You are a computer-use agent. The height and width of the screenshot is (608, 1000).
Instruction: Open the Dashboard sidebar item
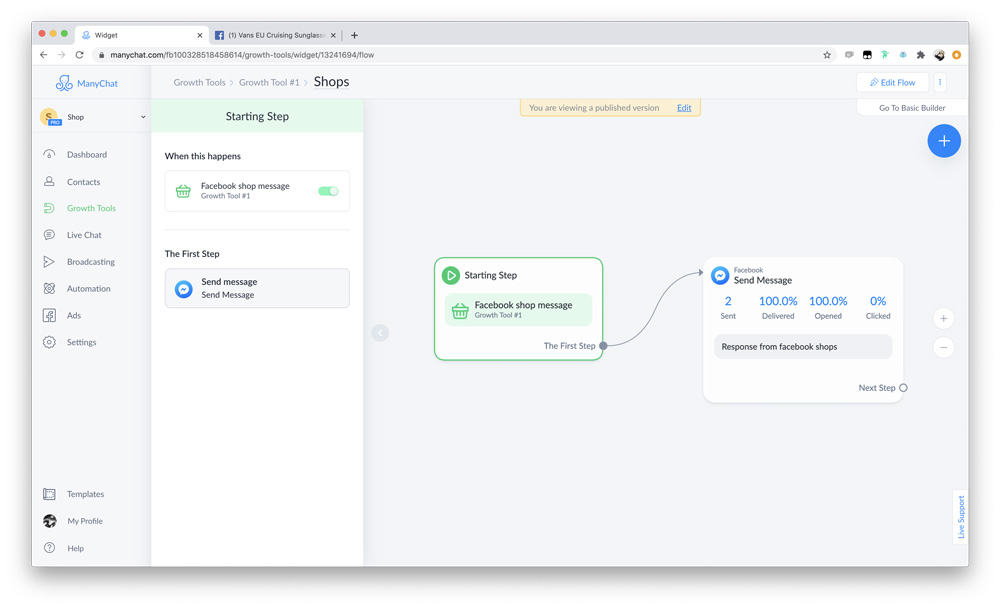point(86,154)
